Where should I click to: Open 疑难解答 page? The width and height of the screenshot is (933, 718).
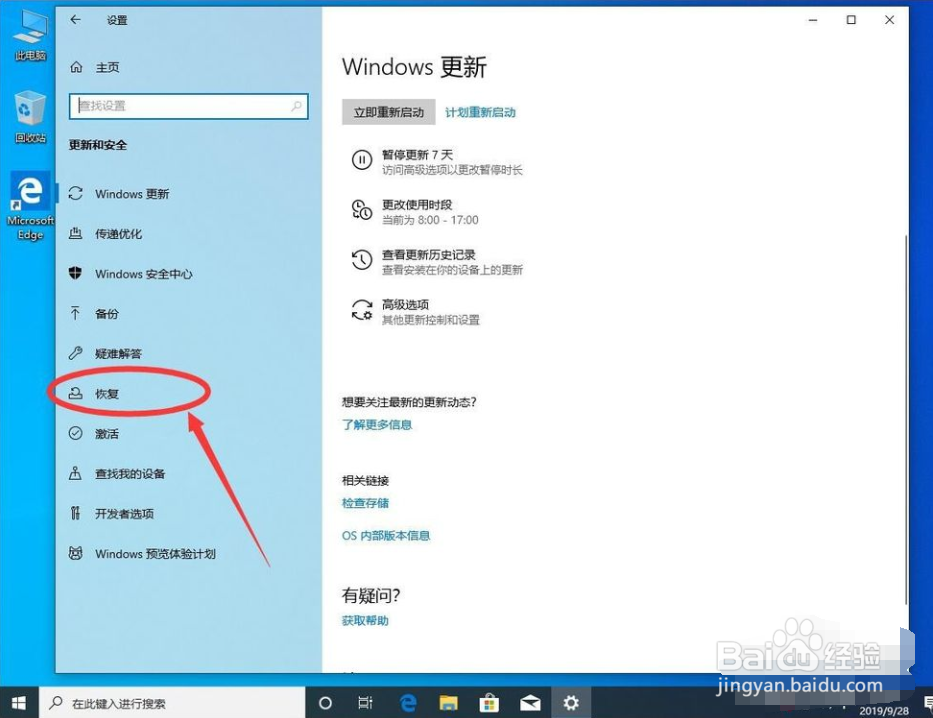(118, 353)
